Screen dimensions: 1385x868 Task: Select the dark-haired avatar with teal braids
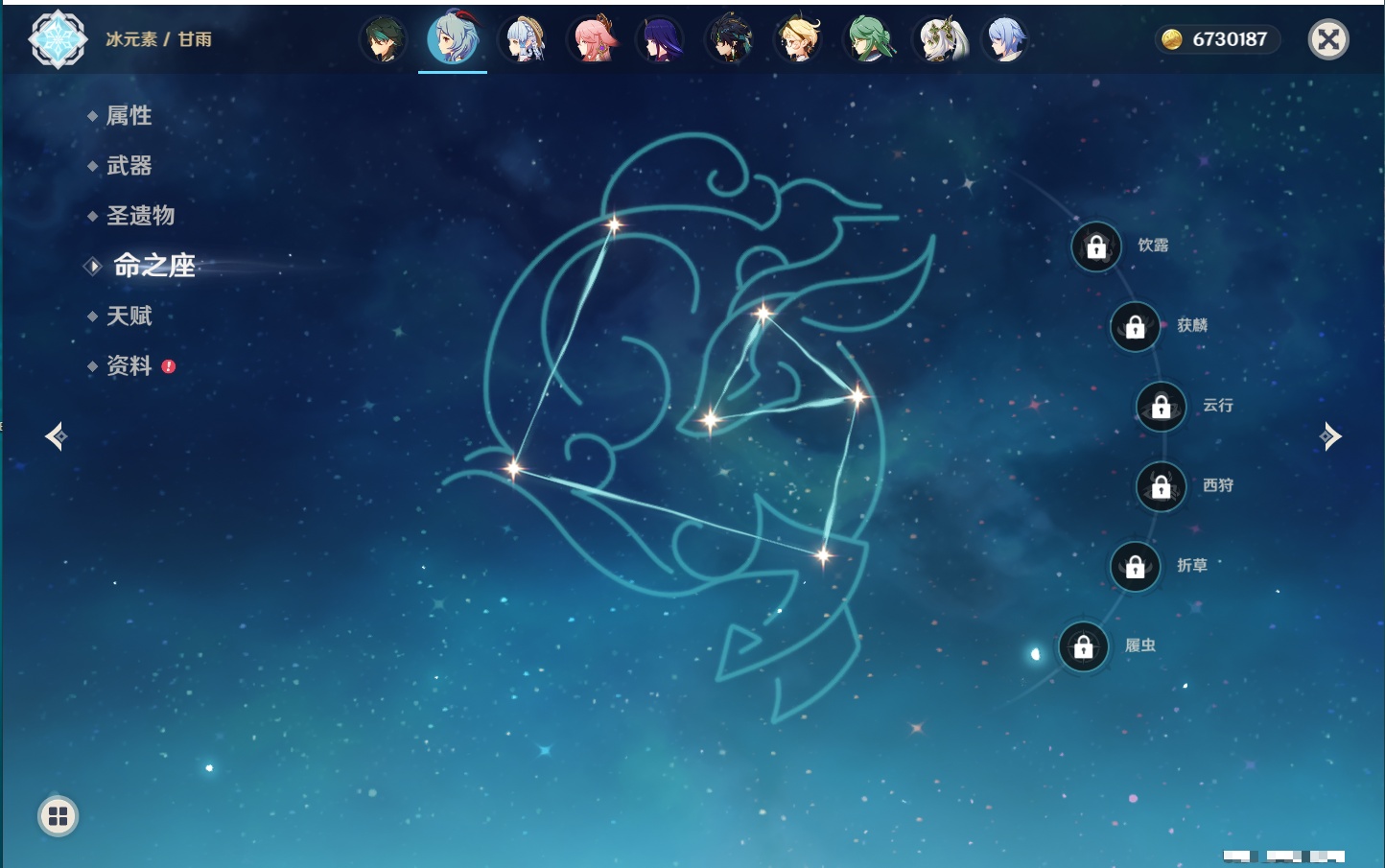click(730, 39)
